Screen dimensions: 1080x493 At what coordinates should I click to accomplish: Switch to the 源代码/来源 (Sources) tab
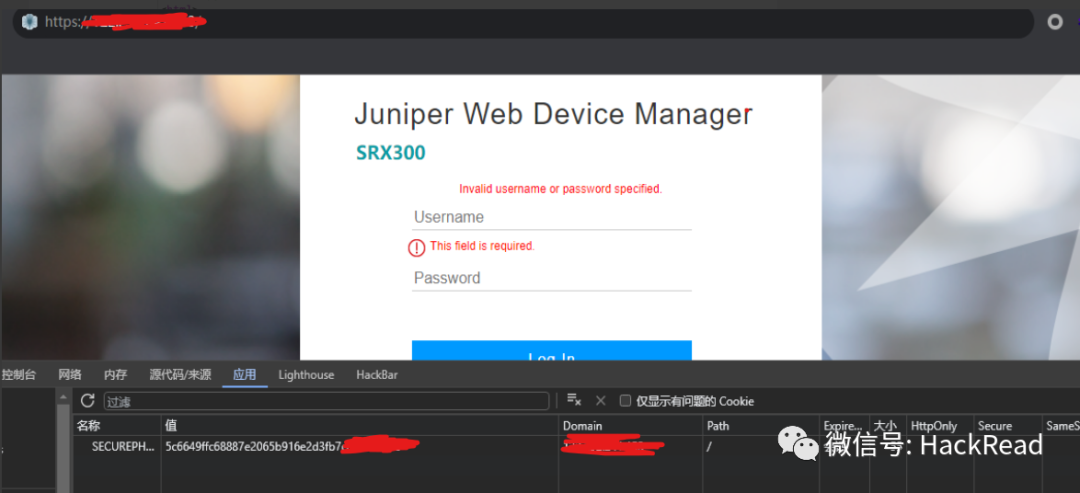click(180, 375)
